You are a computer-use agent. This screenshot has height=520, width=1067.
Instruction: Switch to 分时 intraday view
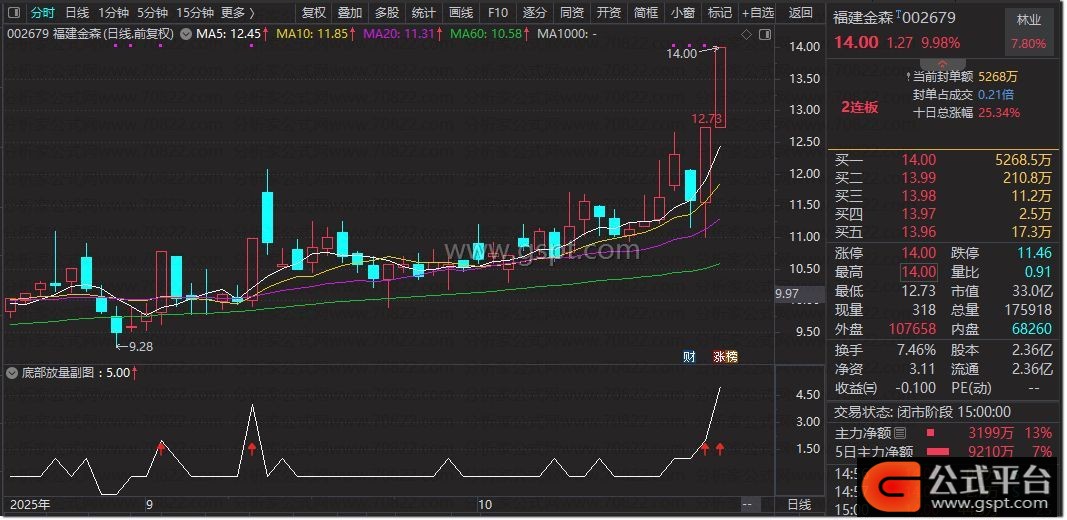42,13
